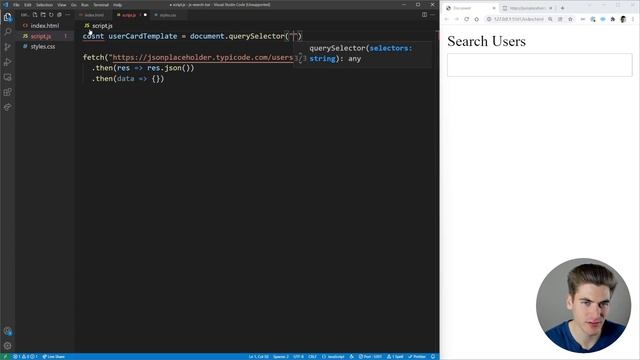This screenshot has height=360, width=640.
Task: Open the Remote Explorer view
Action: [7, 77]
